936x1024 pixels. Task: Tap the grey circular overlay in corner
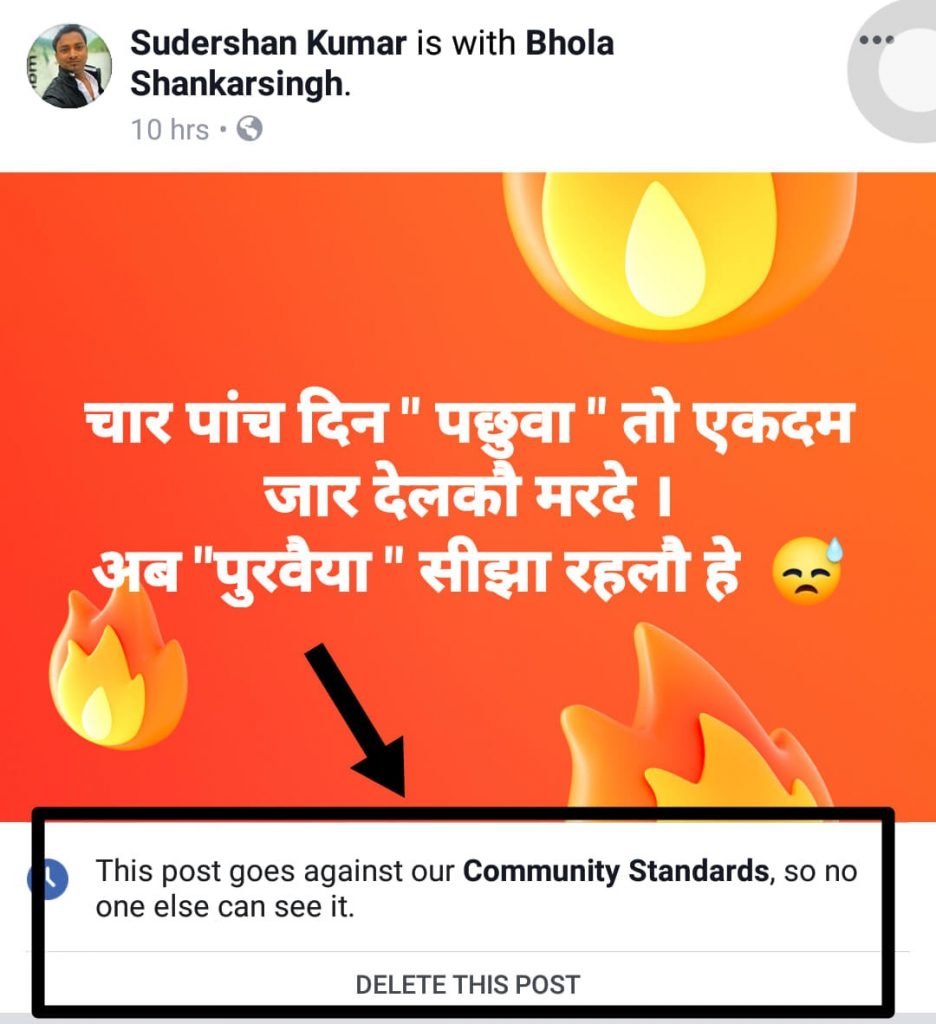click(x=895, y=72)
